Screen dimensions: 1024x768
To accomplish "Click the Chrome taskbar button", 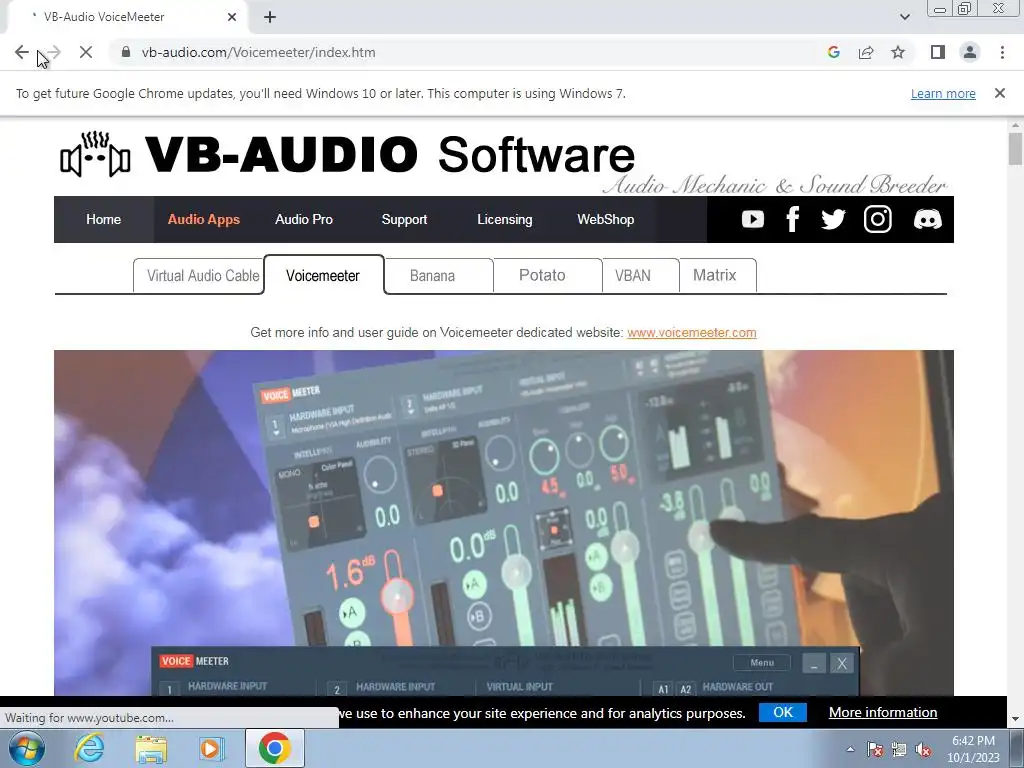I will pos(274,748).
